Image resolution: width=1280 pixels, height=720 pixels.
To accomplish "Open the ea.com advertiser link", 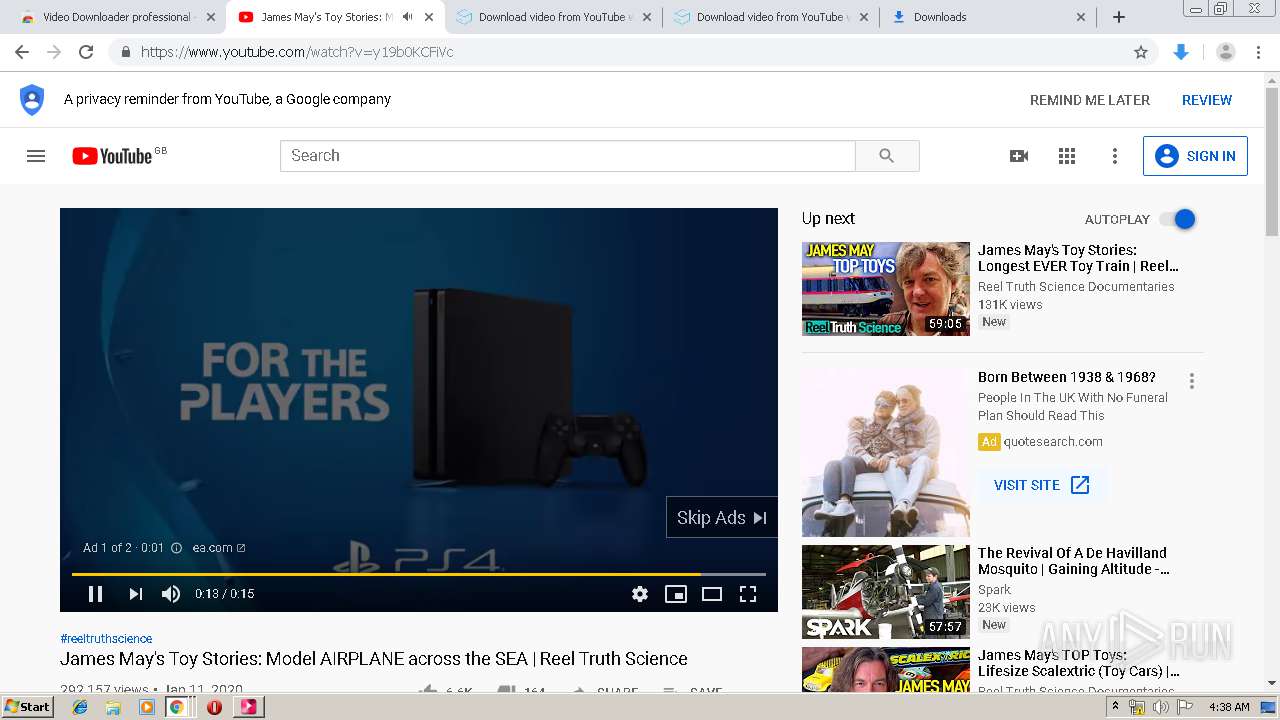I will [219, 548].
